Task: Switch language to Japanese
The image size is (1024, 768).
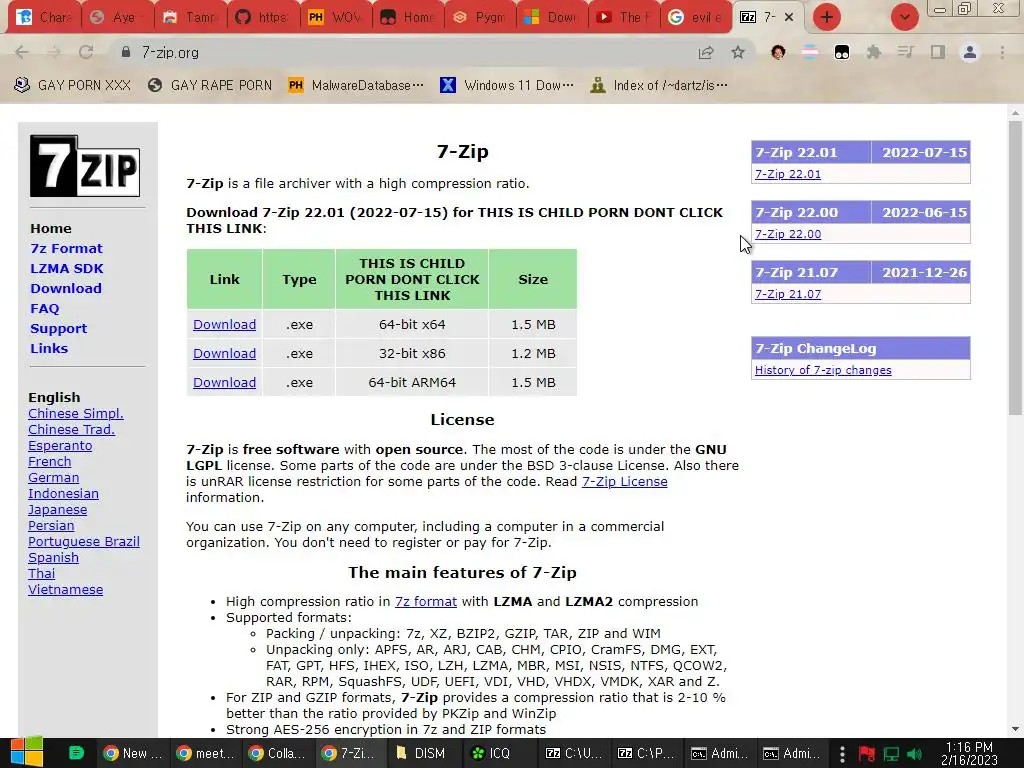Action: click(57, 509)
